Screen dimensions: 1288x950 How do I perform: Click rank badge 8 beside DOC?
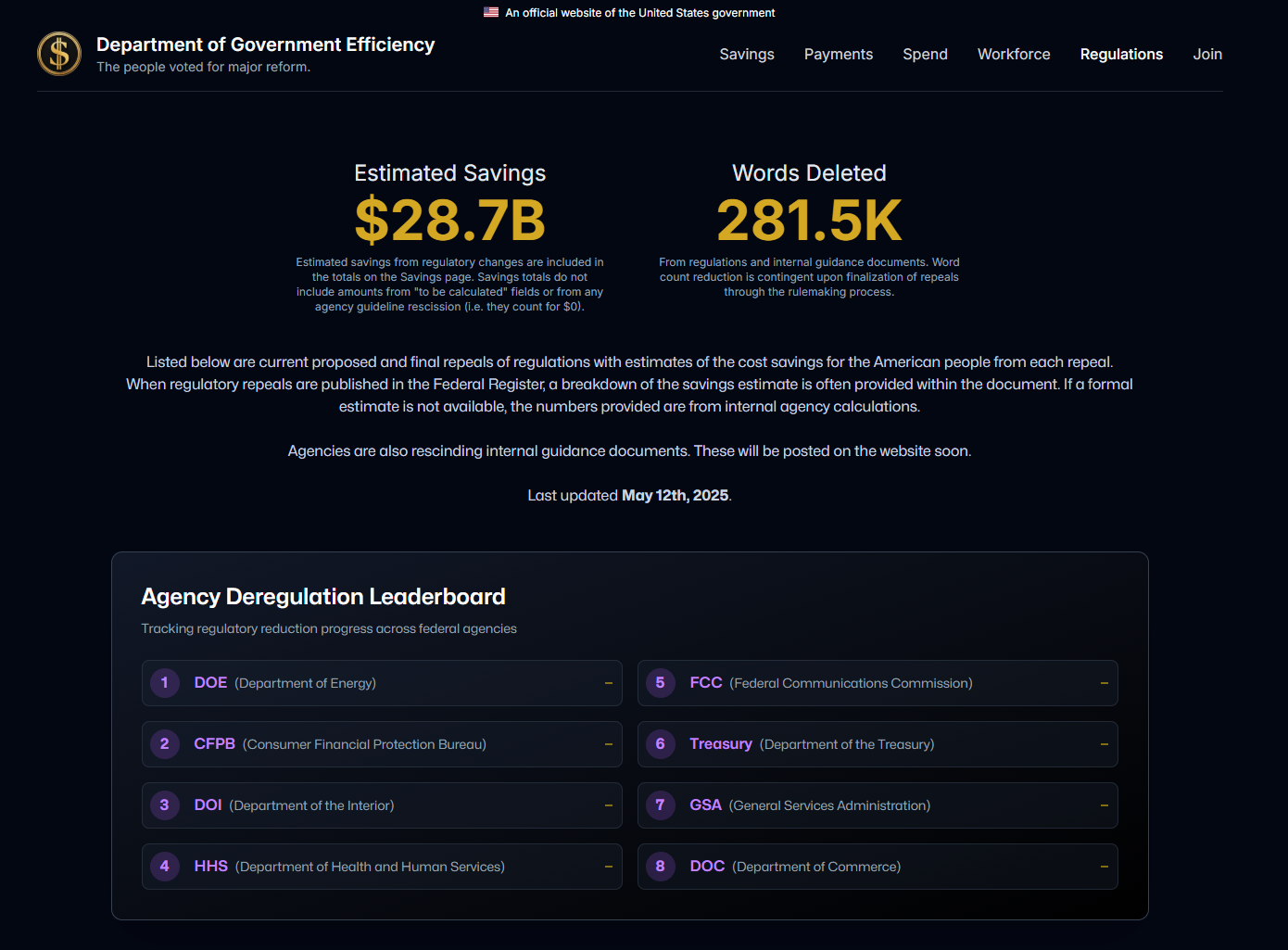[661, 867]
